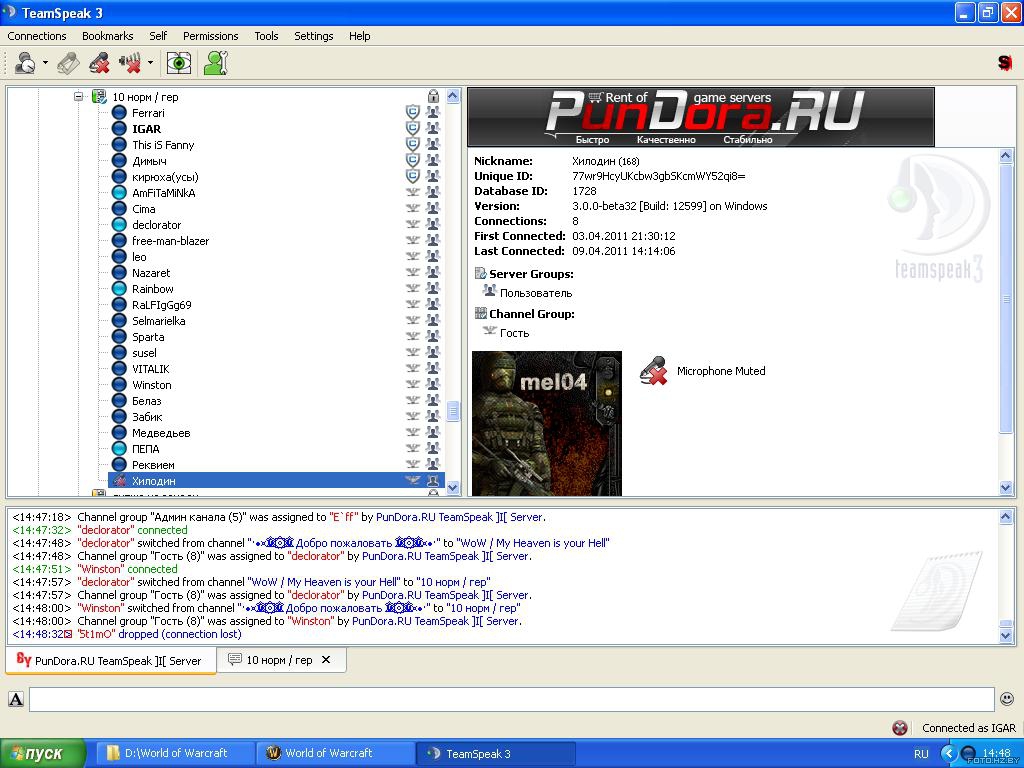Collapse the '10 норм / гер' channel
This screenshot has width=1024, height=768.
point(78,97)
